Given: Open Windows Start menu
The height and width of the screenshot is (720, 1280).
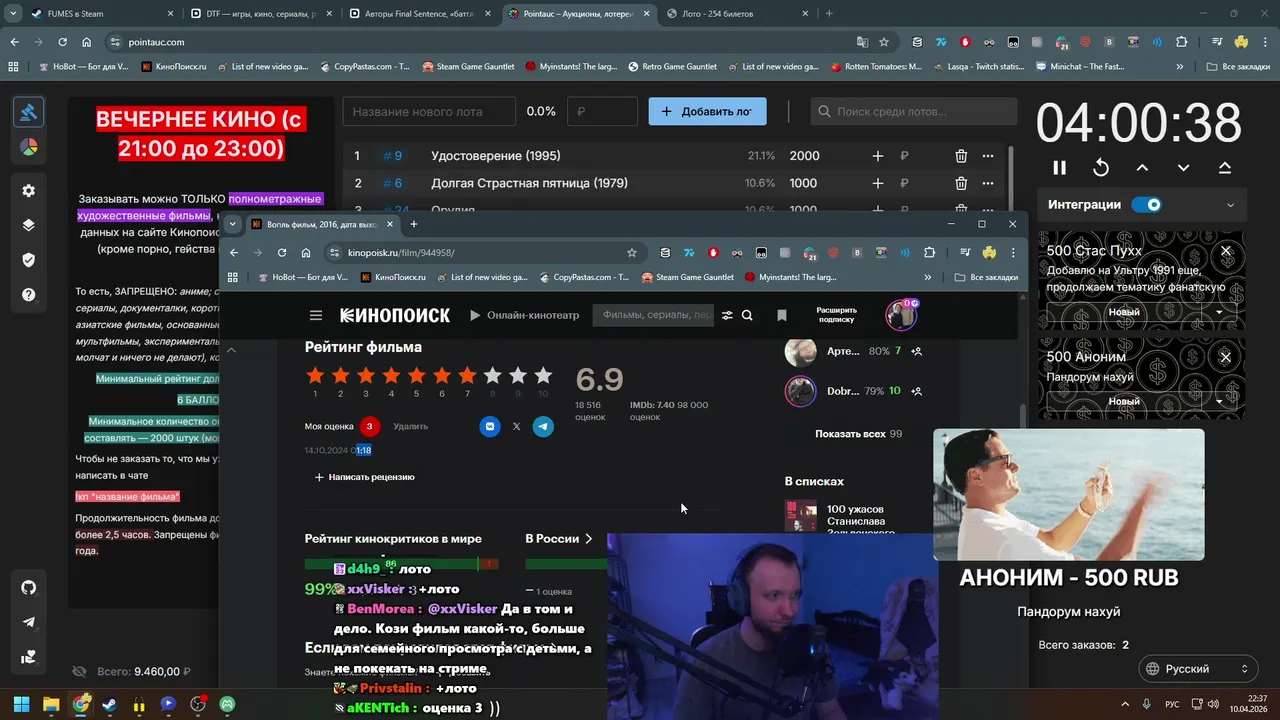Looking at the screenshot, I should (21, 704).
